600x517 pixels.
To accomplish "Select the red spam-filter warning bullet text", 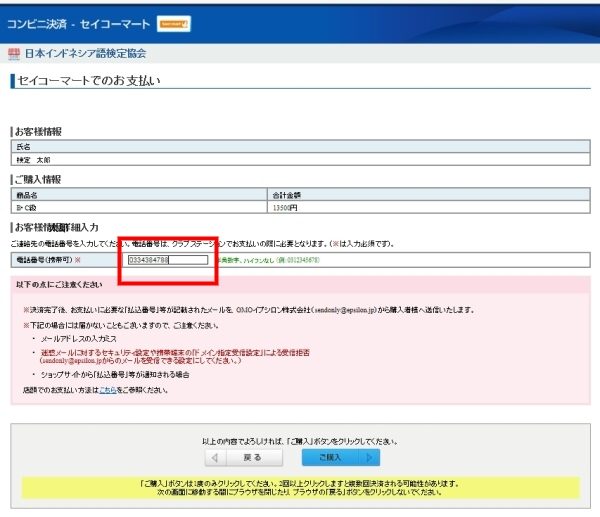I will [x=175, y=356].
